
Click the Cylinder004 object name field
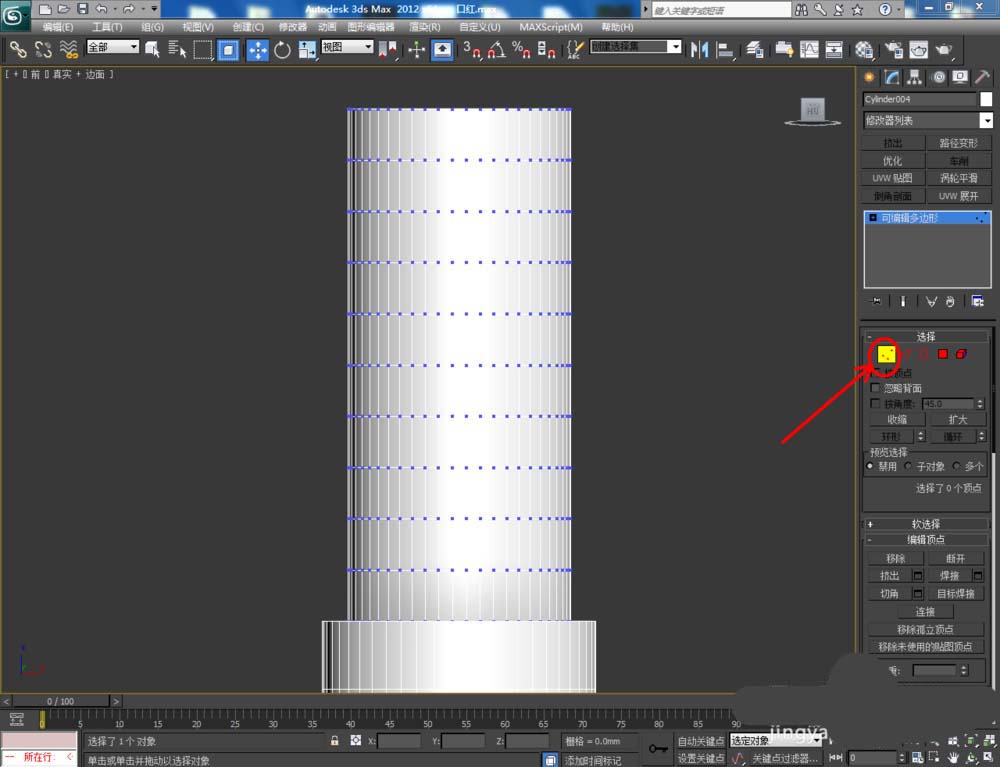pyautogui.click(x=919, y=99)
